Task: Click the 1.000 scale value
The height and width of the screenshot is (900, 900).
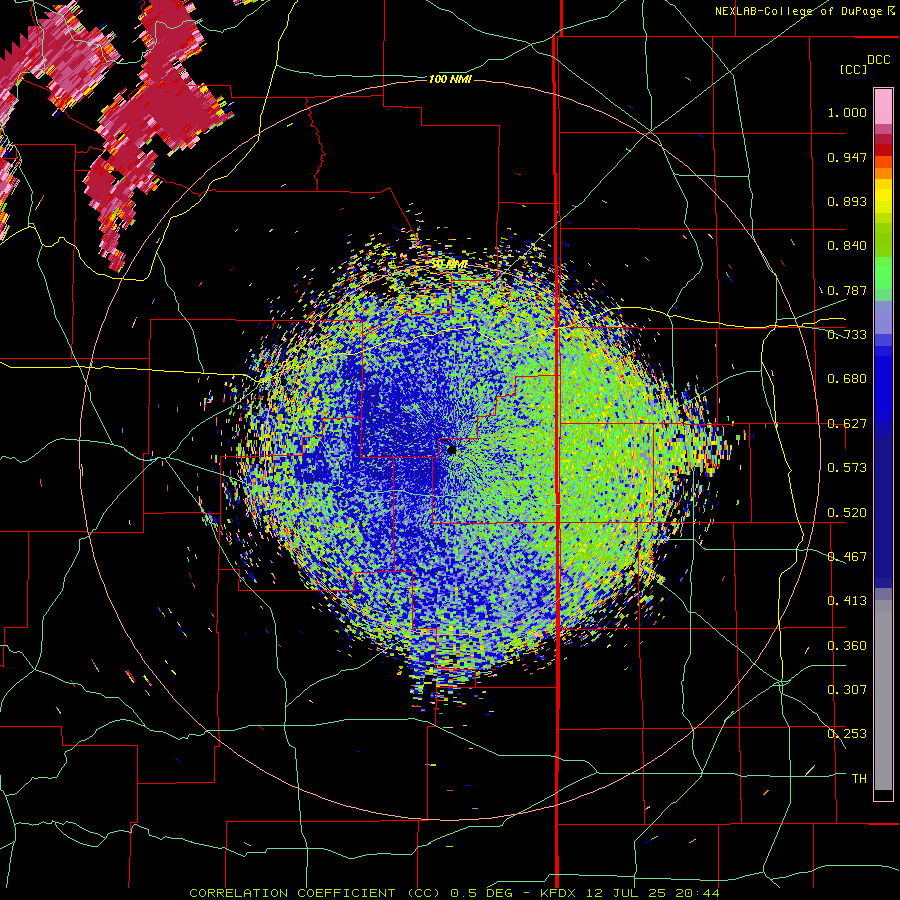Action: 847,112
